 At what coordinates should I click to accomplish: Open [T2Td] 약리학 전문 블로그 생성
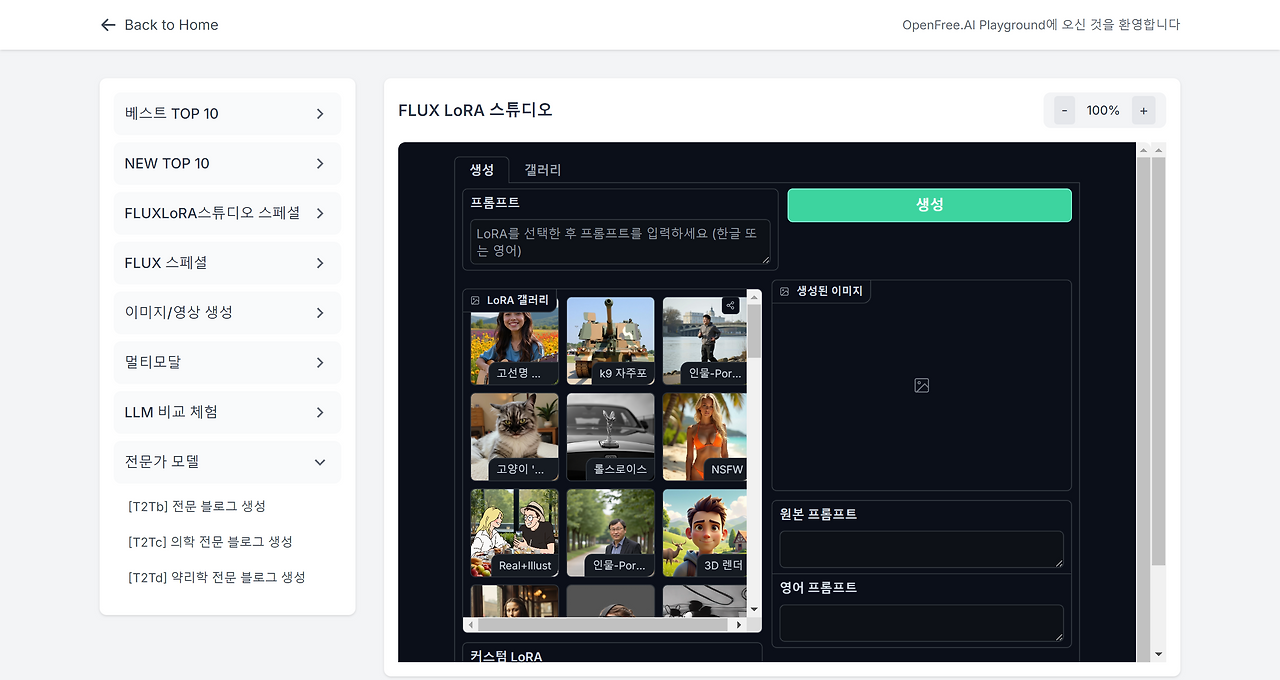217,577
